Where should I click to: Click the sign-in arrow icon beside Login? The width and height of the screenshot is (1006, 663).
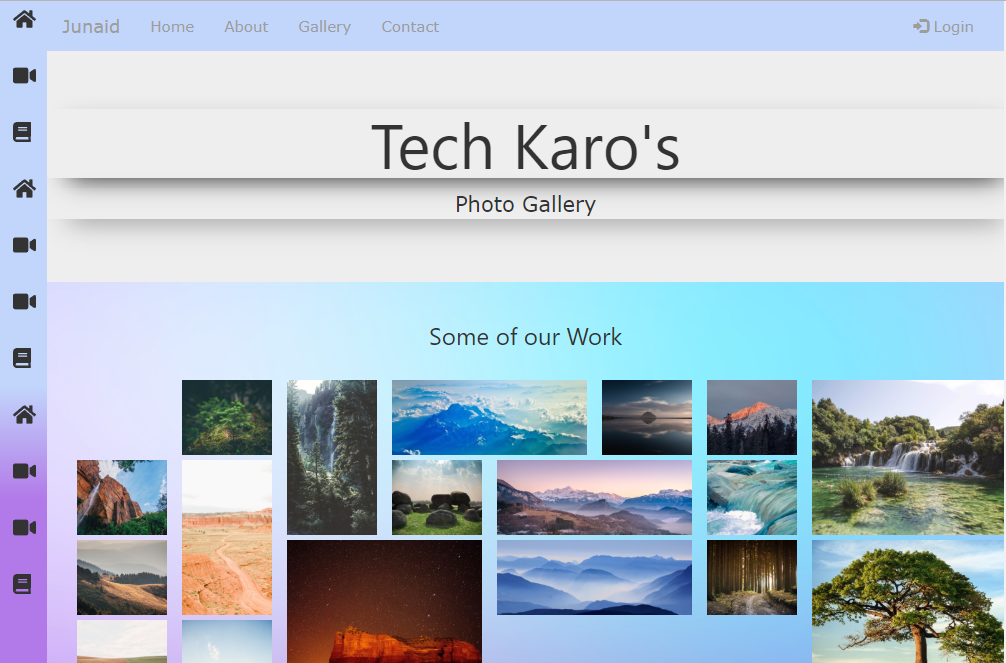(x=921, y=27)
